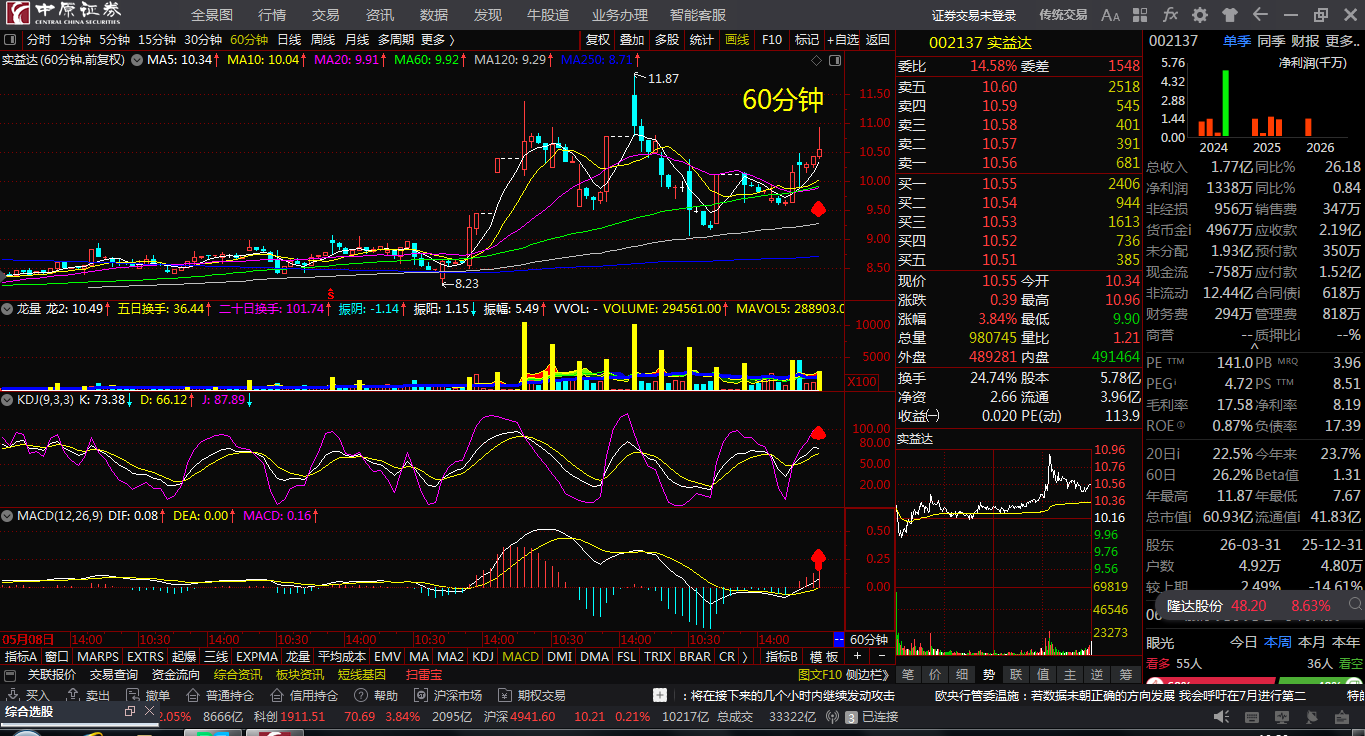1365x736 pixels.
Task: Select 本月 in the 眼光 panel
Action: click(x=1311, y=642)
